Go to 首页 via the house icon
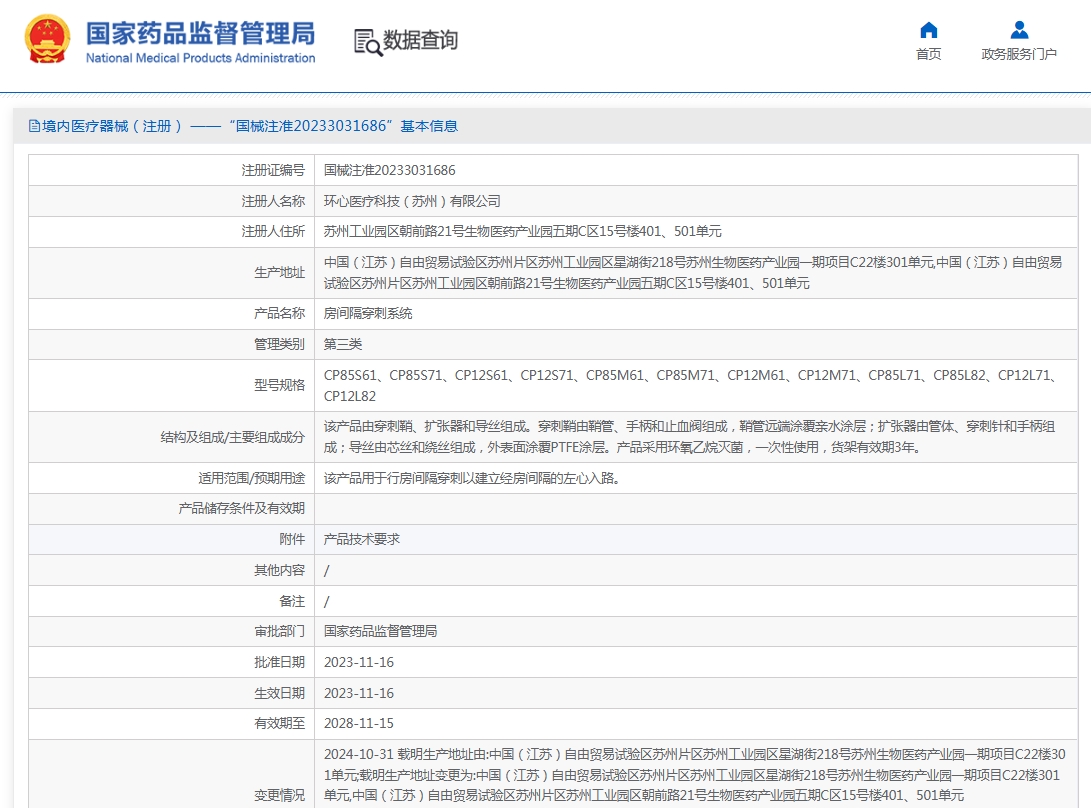1091x808 pixels. (x=928, y=30)
